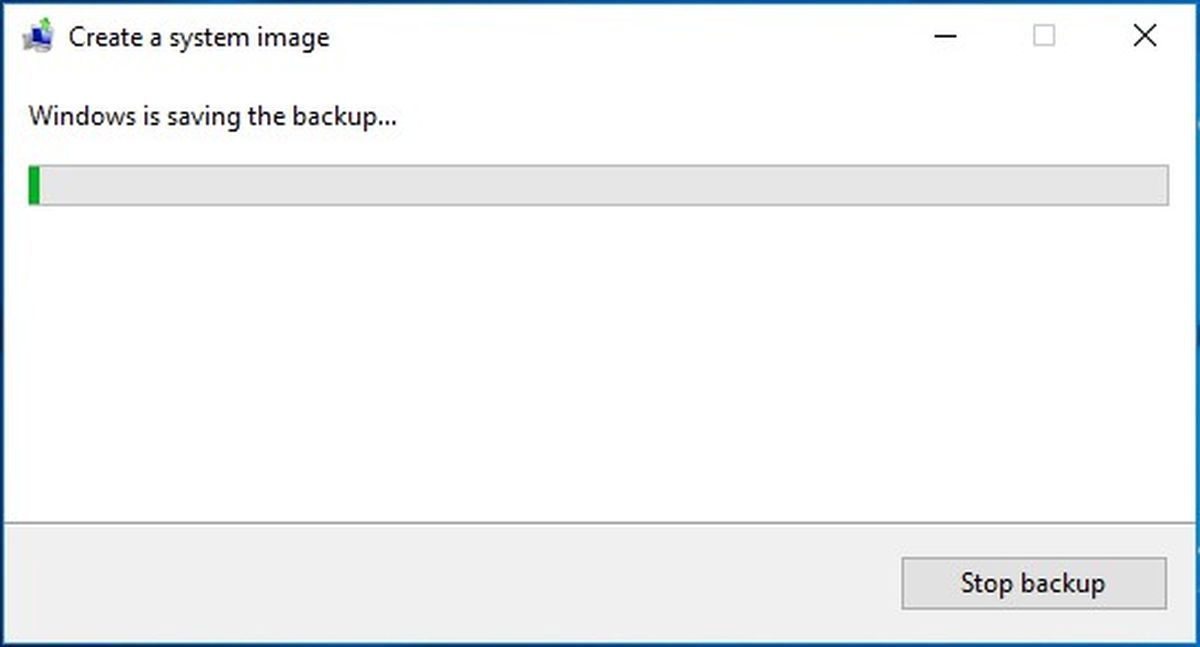This screenshot has width=1200, height=647.
Task: Click the word 'backup...' in status text
Action: click(345, 116)
